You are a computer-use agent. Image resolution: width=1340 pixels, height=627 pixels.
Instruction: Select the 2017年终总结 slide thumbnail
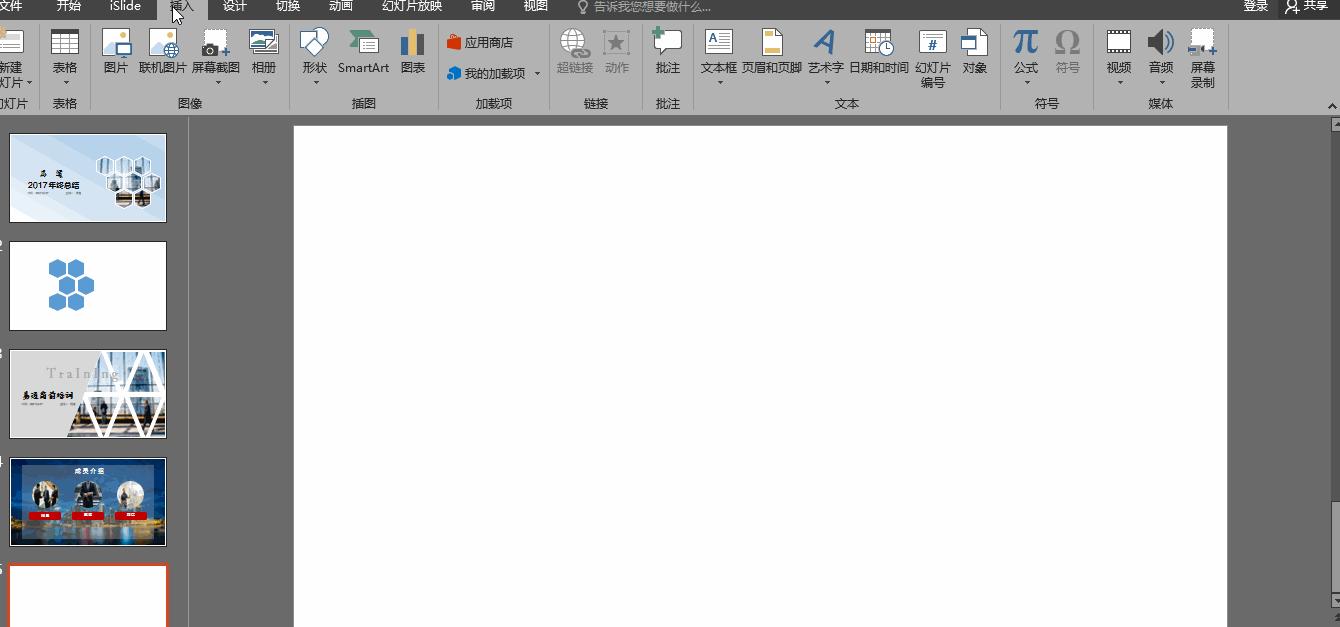tap(88, 178)
